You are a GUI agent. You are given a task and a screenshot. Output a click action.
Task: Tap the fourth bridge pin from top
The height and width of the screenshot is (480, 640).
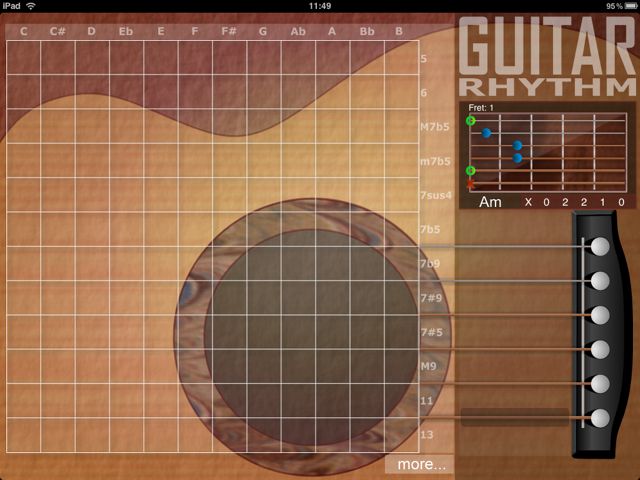coord(600,349)
